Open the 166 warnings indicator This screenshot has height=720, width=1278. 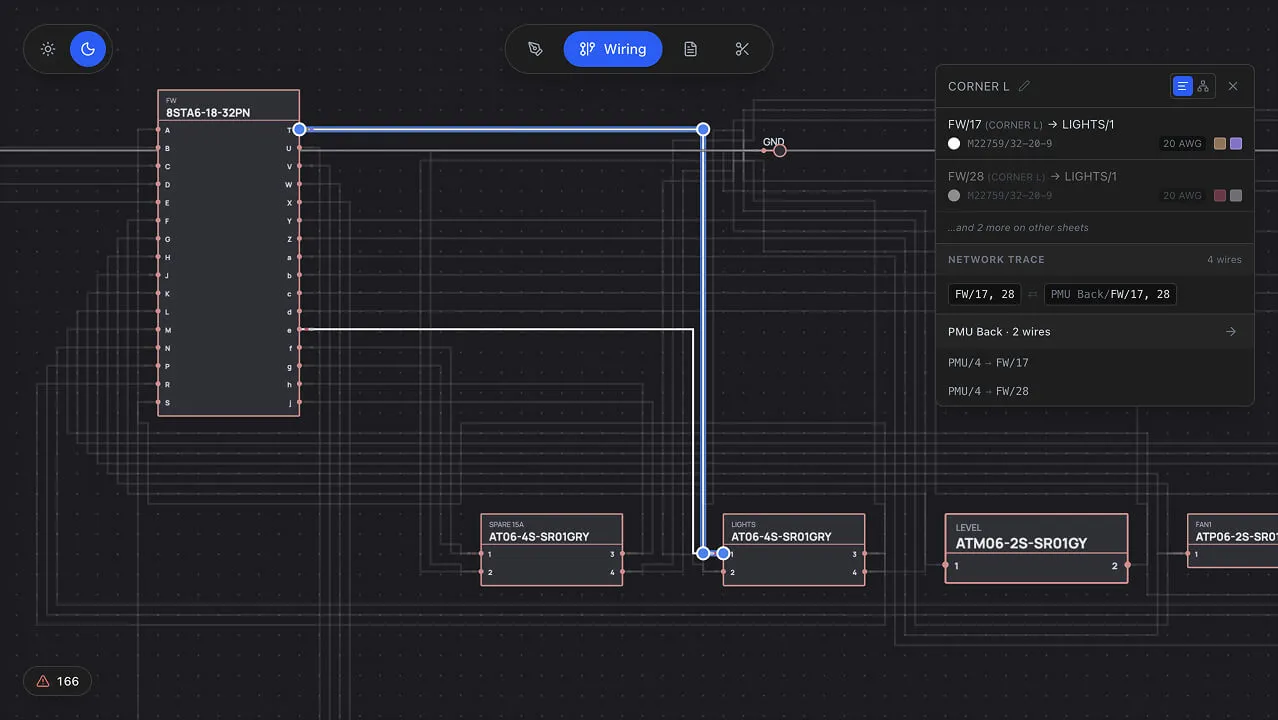(x=57, y=681)
